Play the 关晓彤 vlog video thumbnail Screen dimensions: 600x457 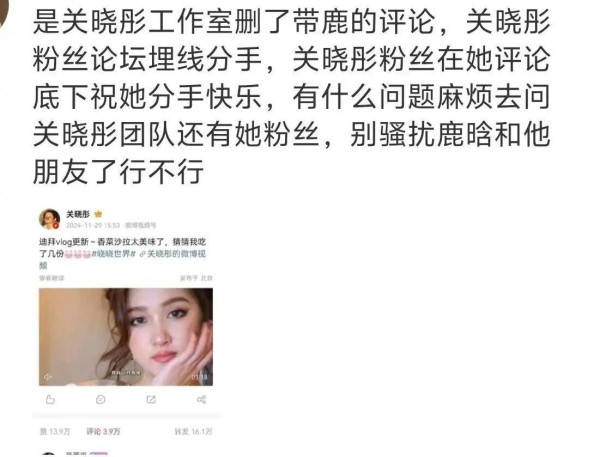coord(126,337)
